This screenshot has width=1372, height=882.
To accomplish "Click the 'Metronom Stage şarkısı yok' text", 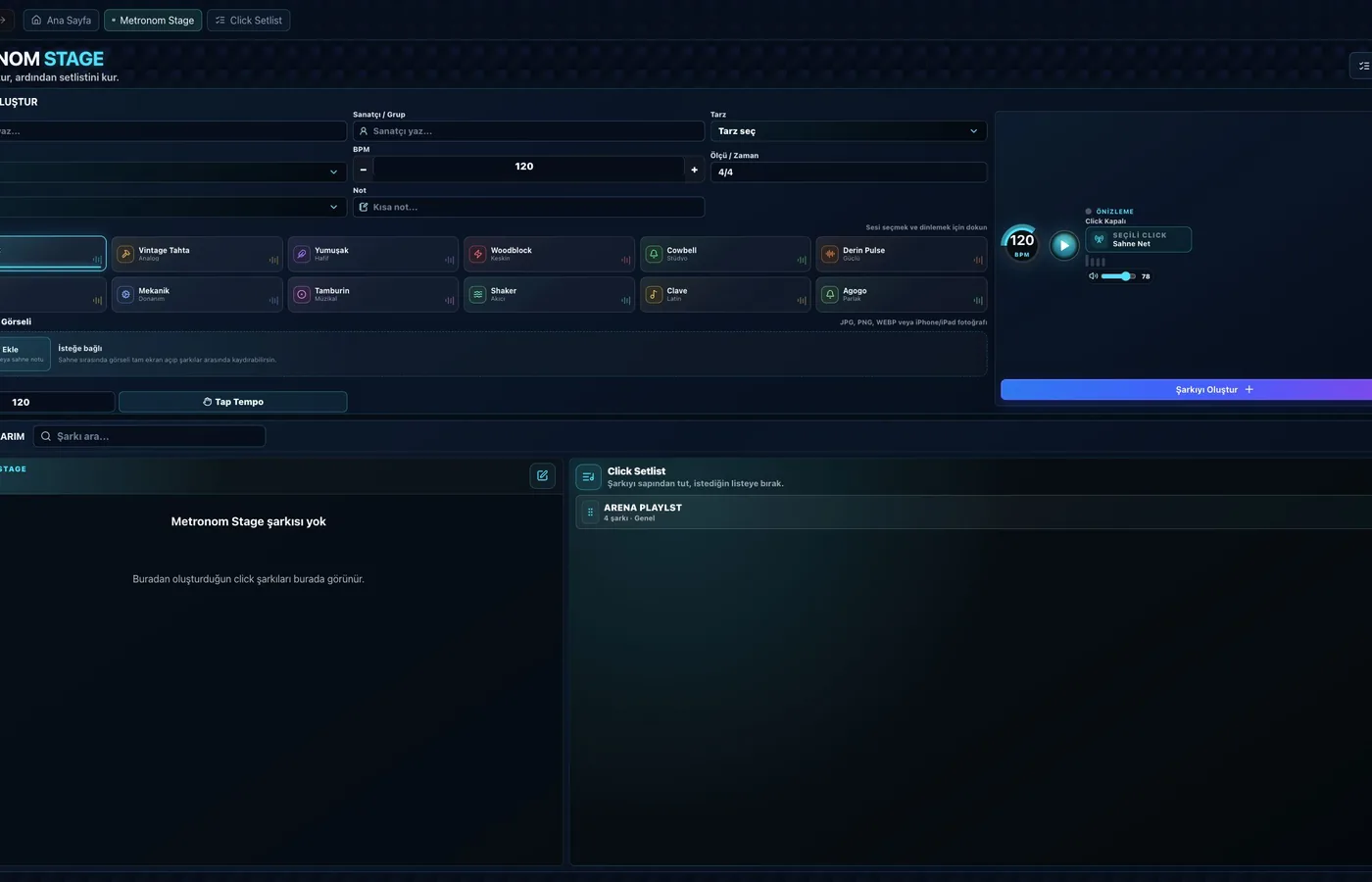I will pos(249,521).
